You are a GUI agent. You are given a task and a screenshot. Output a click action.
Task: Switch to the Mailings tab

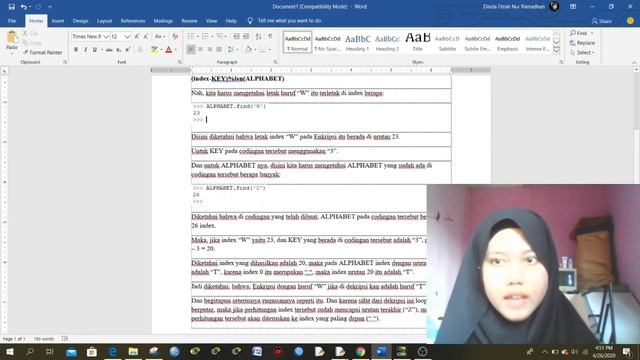[163, 20]
